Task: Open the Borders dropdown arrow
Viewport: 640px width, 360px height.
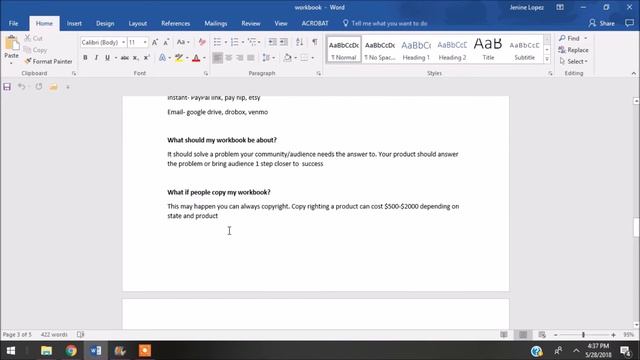Action: 313,58
